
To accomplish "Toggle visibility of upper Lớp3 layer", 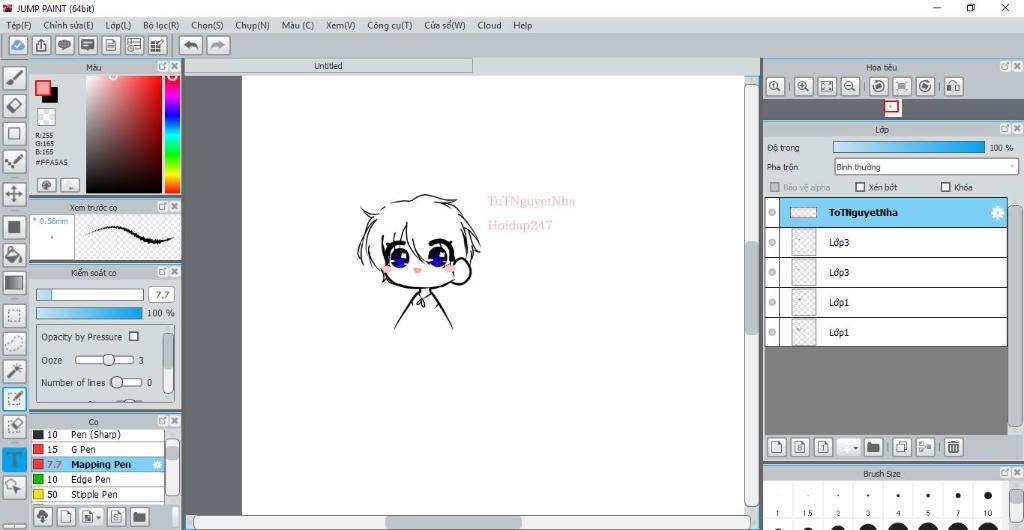I will (773, 242).
